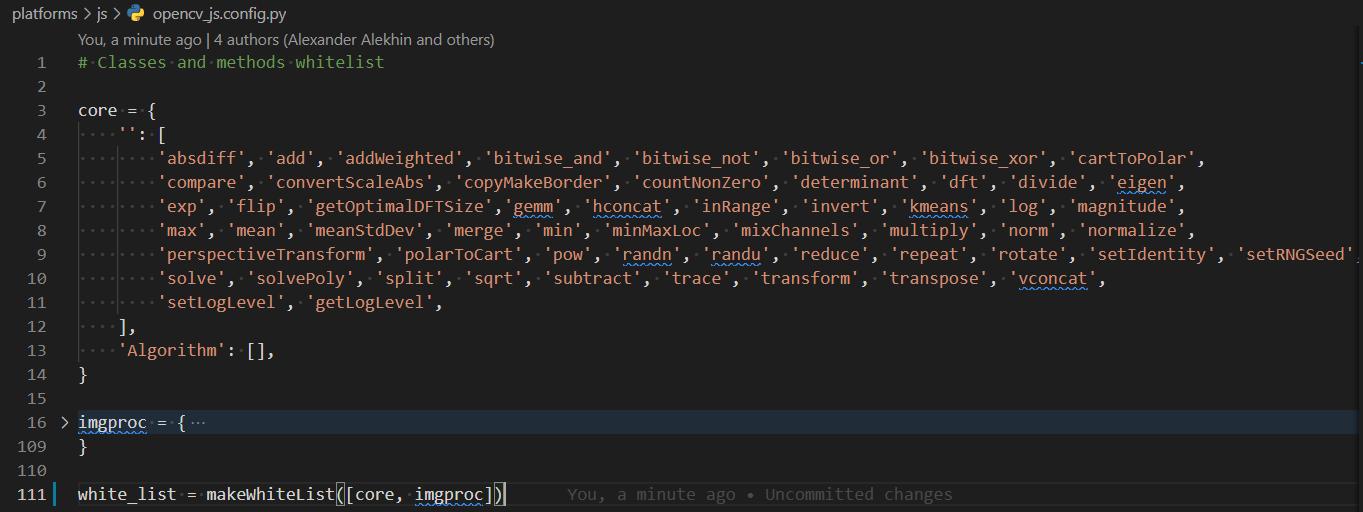
Task: Click line number 1 in gutter
Action: pos(41,62)
